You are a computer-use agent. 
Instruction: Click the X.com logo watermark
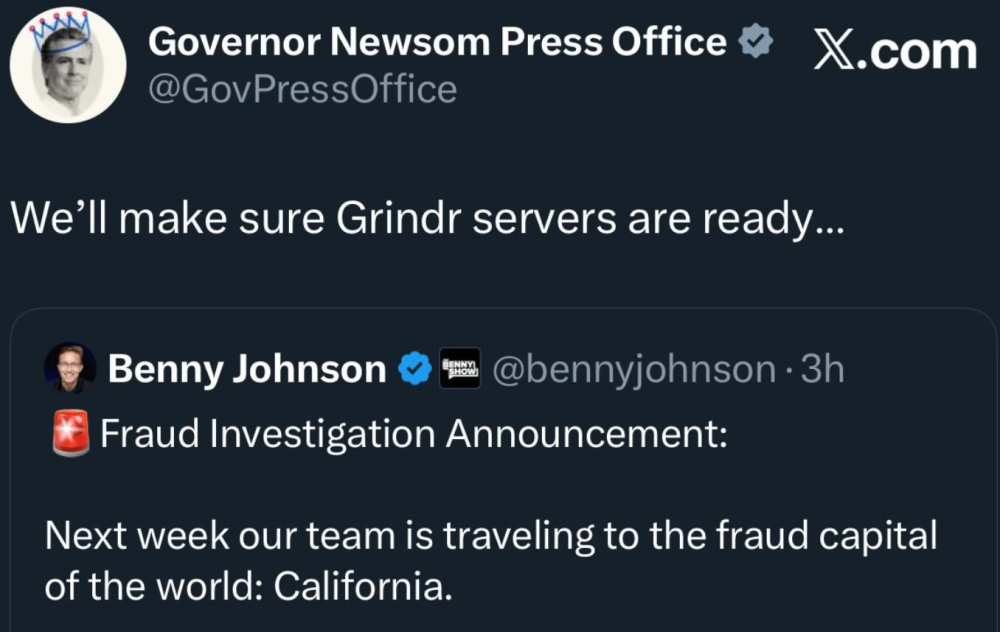point(894,50)
